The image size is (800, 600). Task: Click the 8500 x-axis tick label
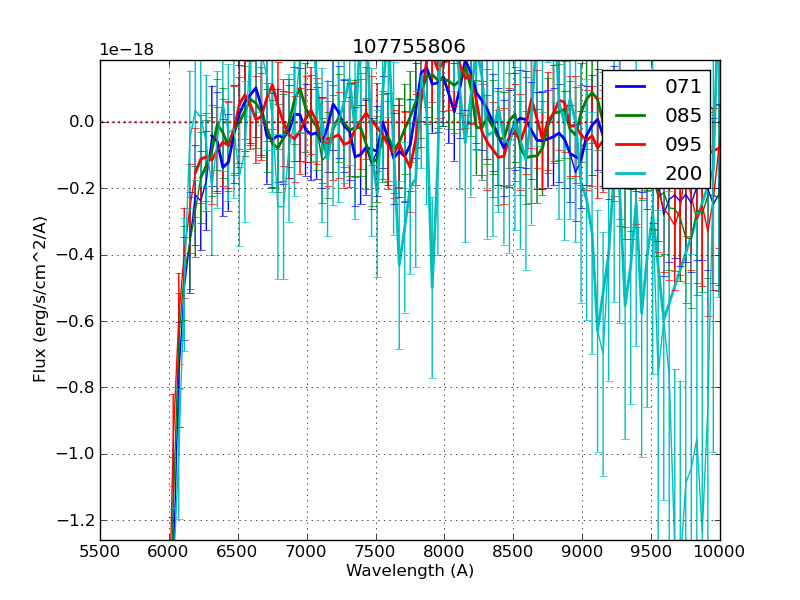point(514,551)
